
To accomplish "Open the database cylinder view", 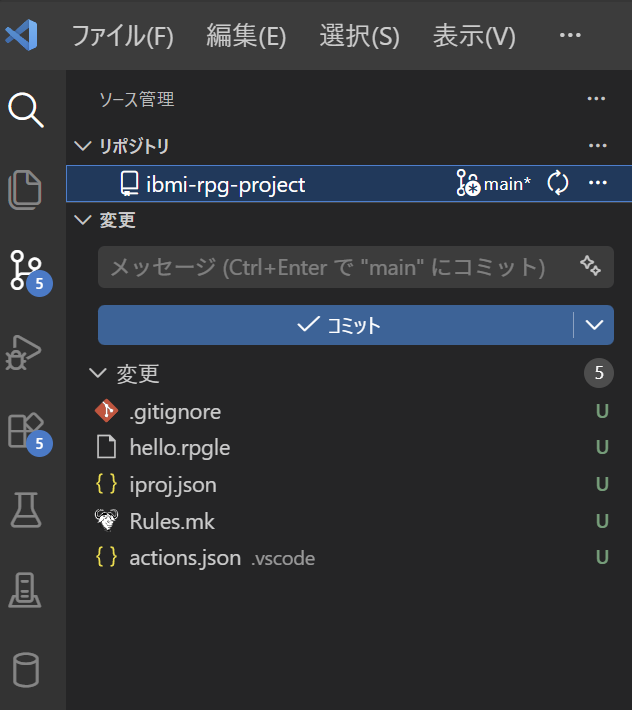I will pyautogui.click(x=27, y=670).
